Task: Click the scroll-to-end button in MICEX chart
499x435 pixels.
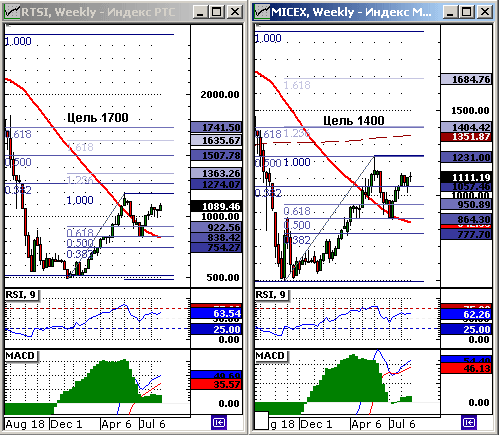Action: 469,423
